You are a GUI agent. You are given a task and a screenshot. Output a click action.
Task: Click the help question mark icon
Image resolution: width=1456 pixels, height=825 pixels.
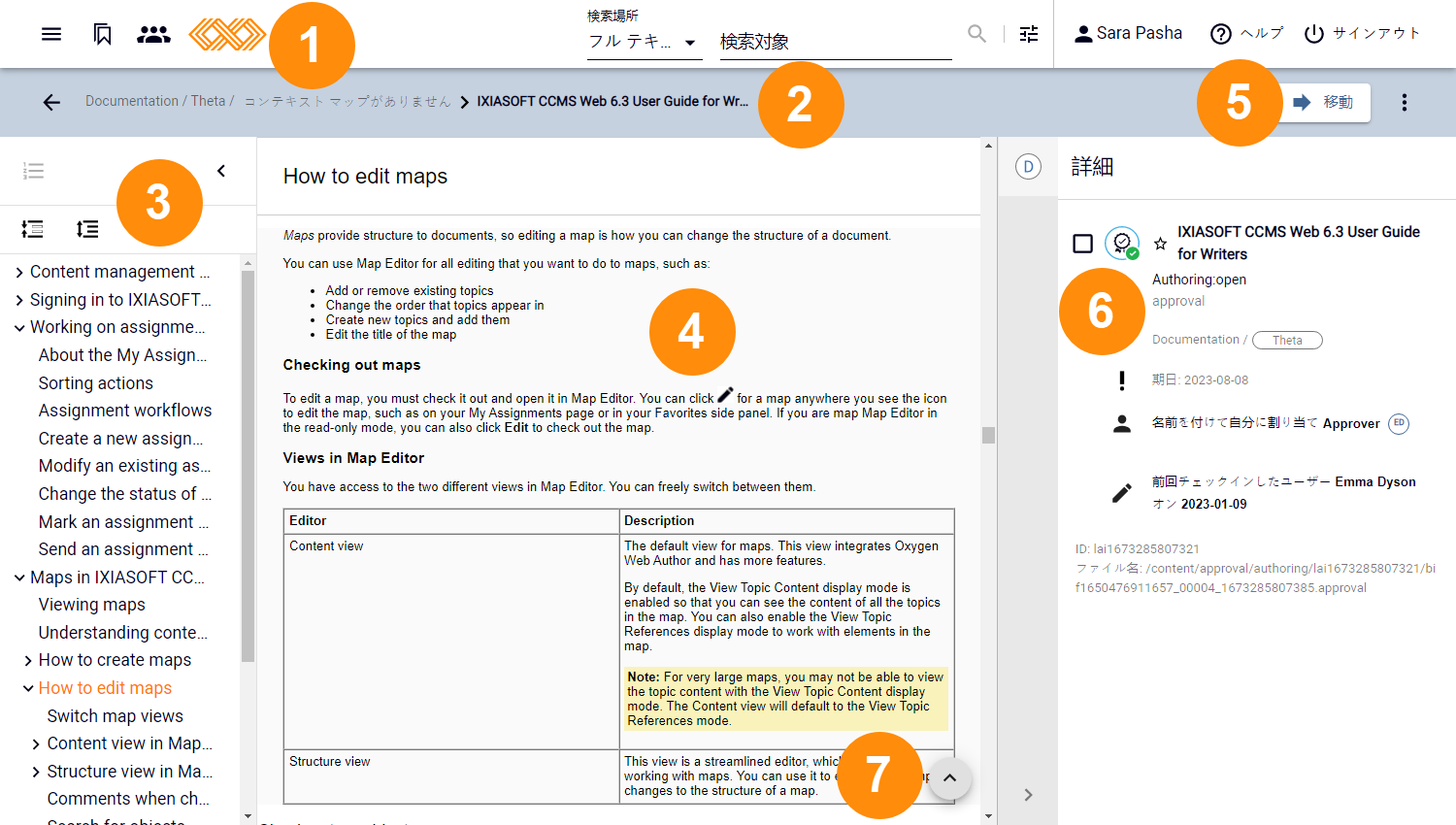tap(1221, 34)
